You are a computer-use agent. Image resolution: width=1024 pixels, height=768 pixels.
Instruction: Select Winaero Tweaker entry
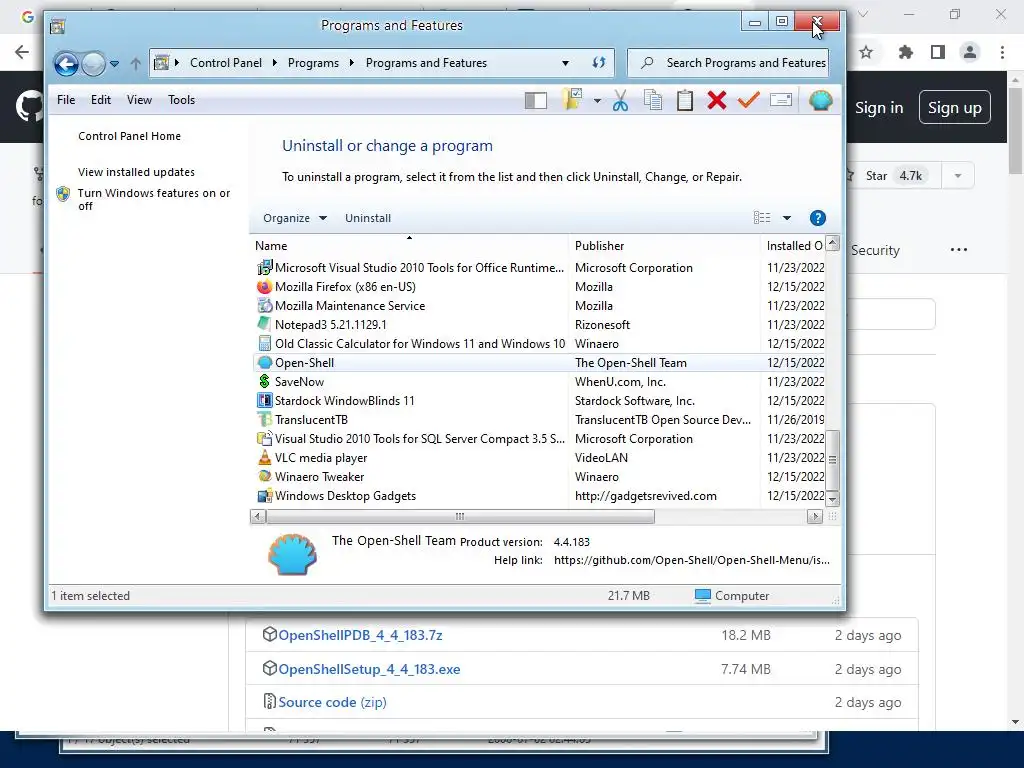[538, 477]
